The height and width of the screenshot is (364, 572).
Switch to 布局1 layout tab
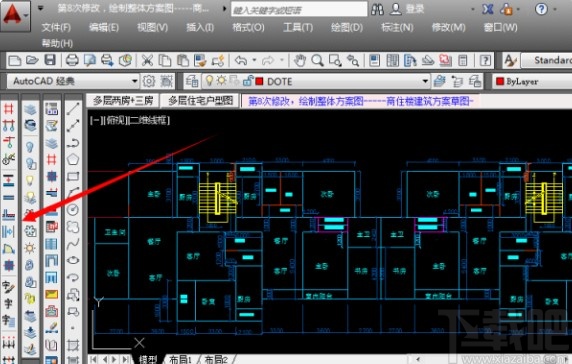tap(180, 359)
